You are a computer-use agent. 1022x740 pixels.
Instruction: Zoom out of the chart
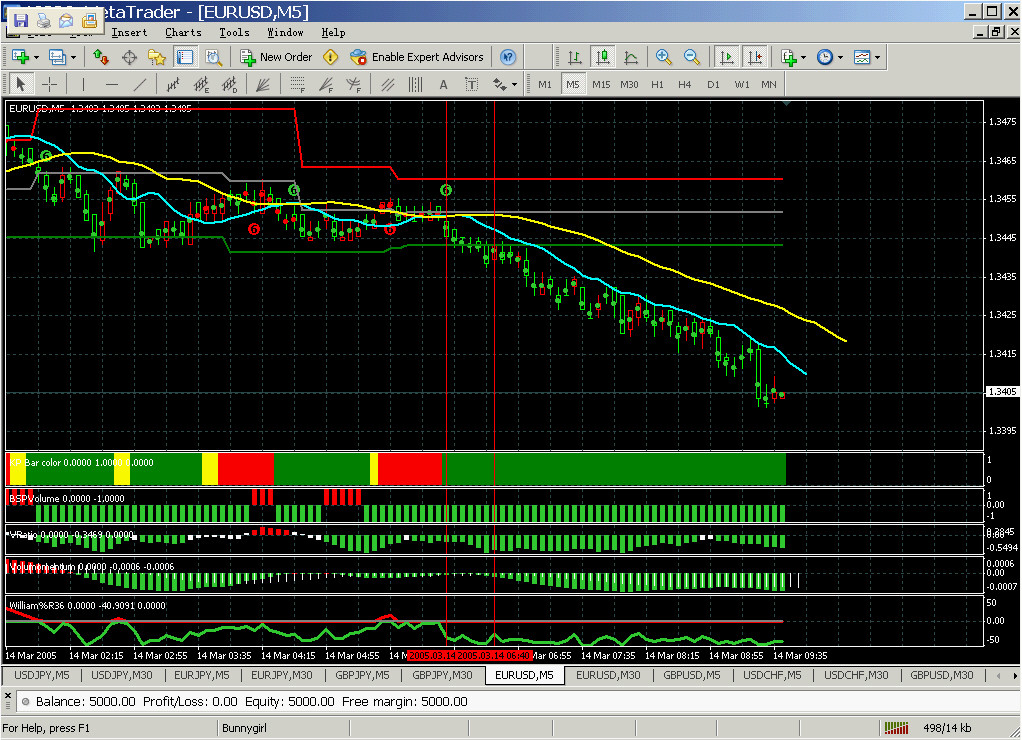point(692,57)
